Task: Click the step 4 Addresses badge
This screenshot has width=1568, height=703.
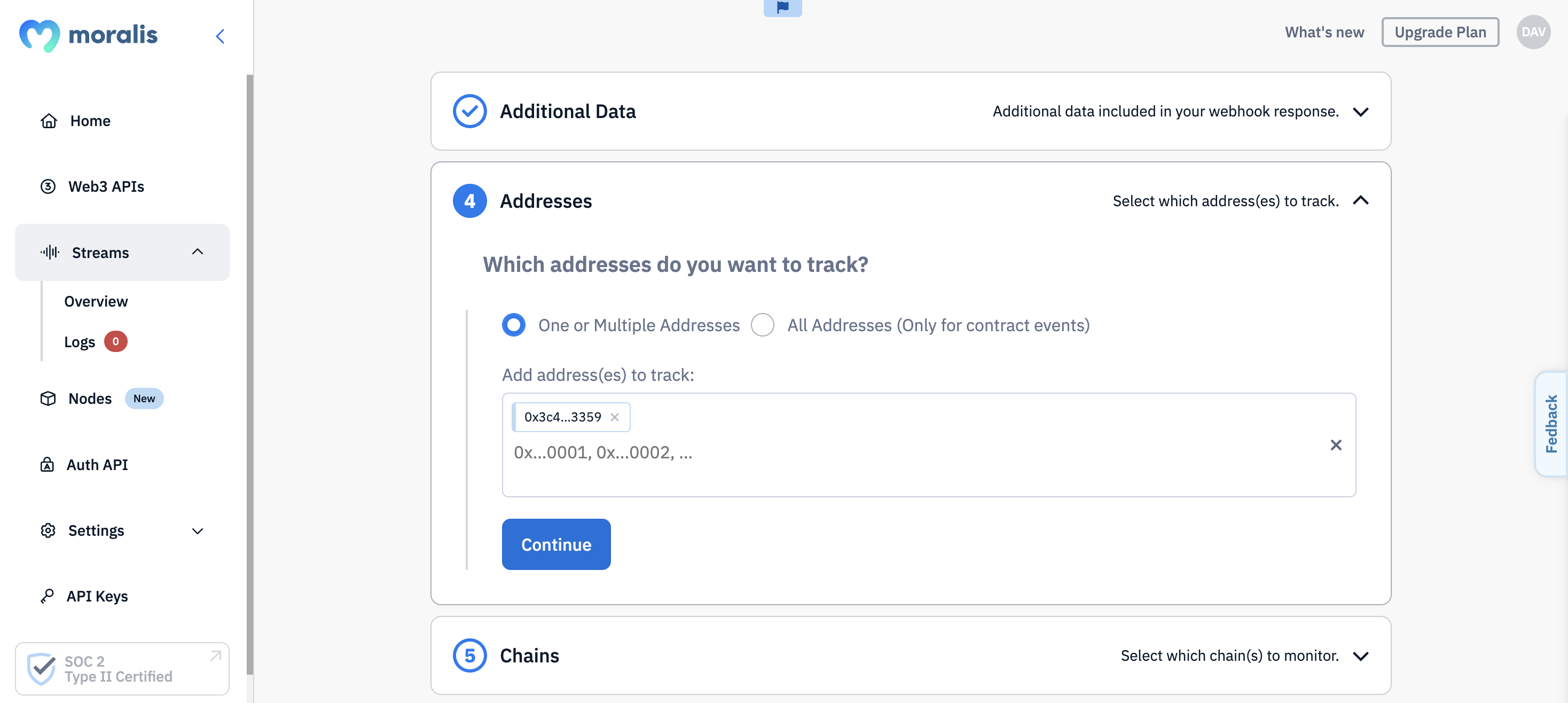Action: tap(469, 201)
